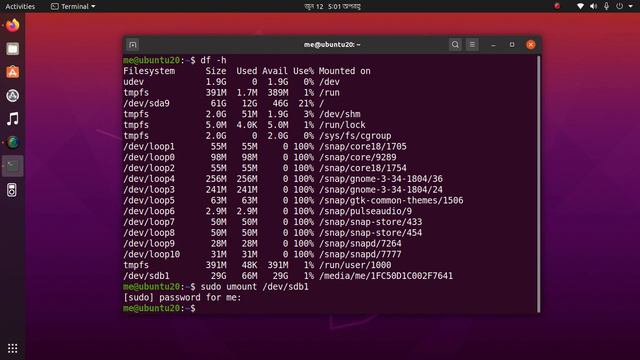This screenshot has width=640, height=360.
Task: Click the terminal title me@ubuntu20
Action: pyautogui.click(x=332, y=44)
